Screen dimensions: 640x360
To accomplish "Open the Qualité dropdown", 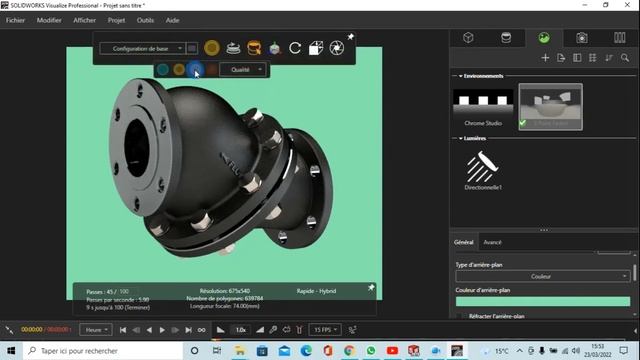I will [243, 70].
